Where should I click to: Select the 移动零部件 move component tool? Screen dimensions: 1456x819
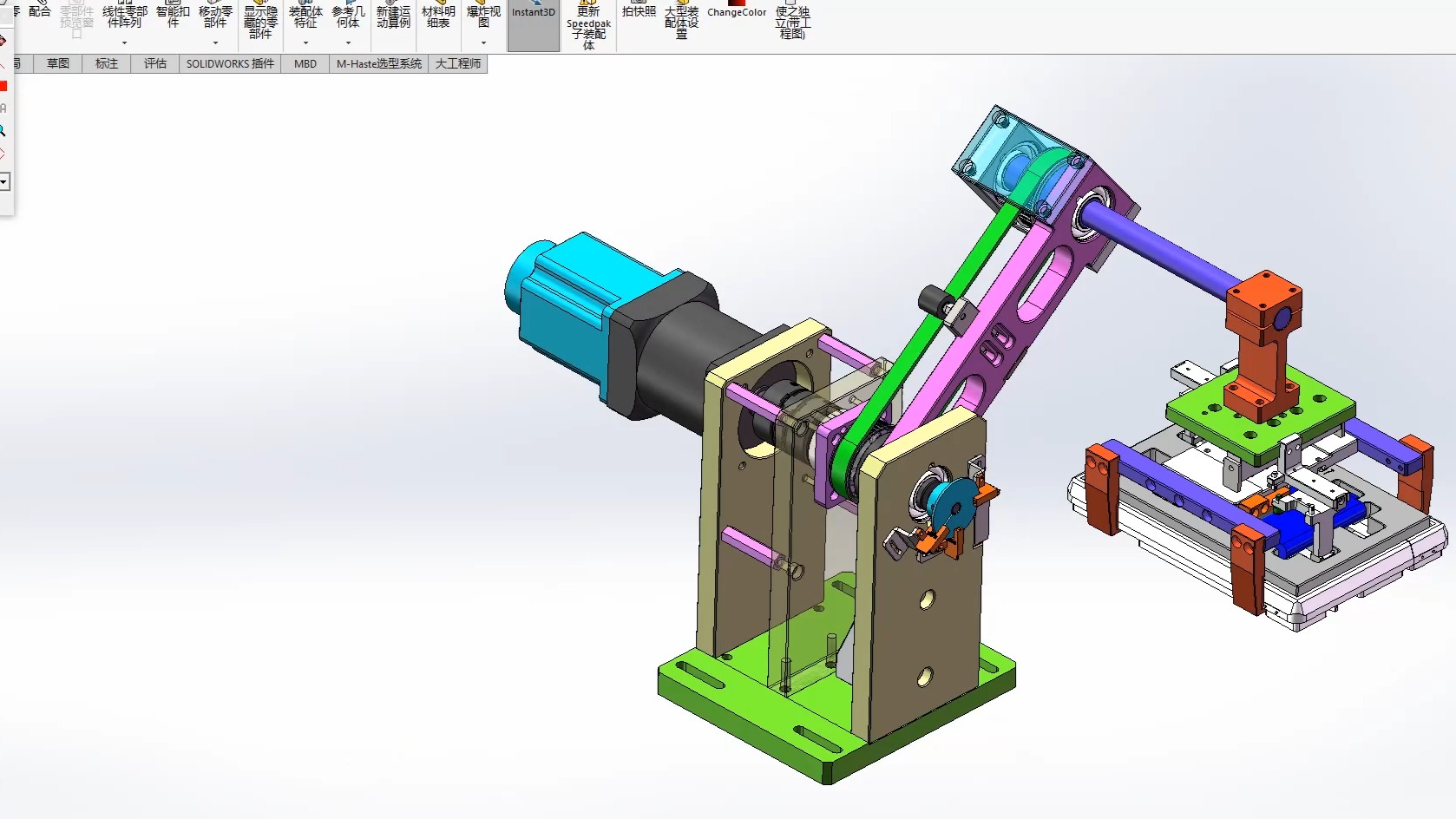pos(215,16)
